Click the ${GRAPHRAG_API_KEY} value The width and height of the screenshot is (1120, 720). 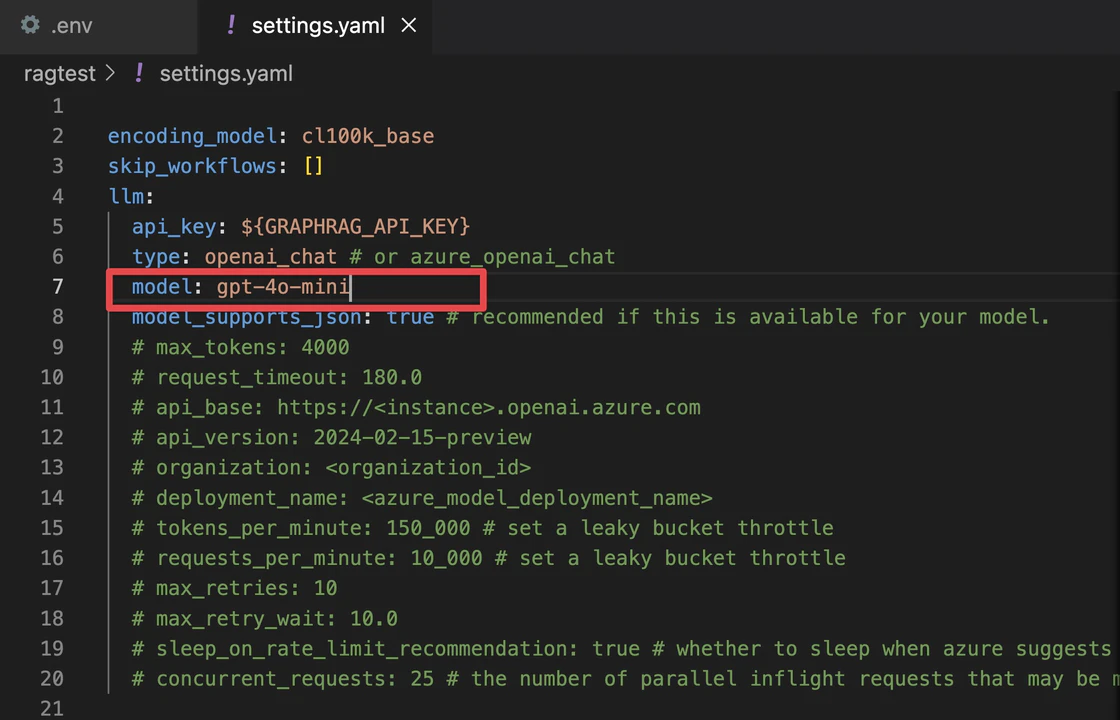click(x=356, y=226)
